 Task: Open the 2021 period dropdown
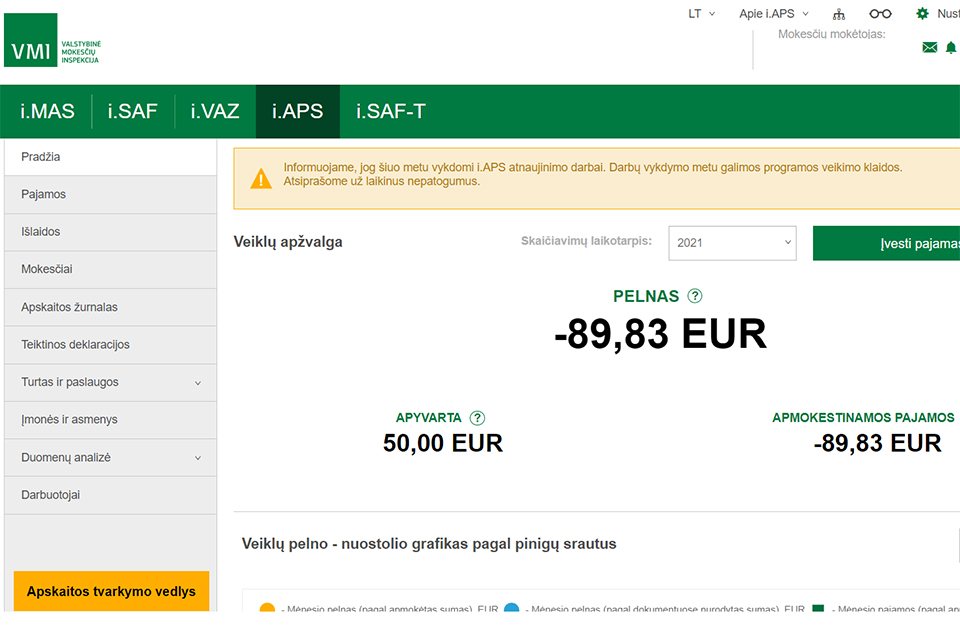[732, 243]
